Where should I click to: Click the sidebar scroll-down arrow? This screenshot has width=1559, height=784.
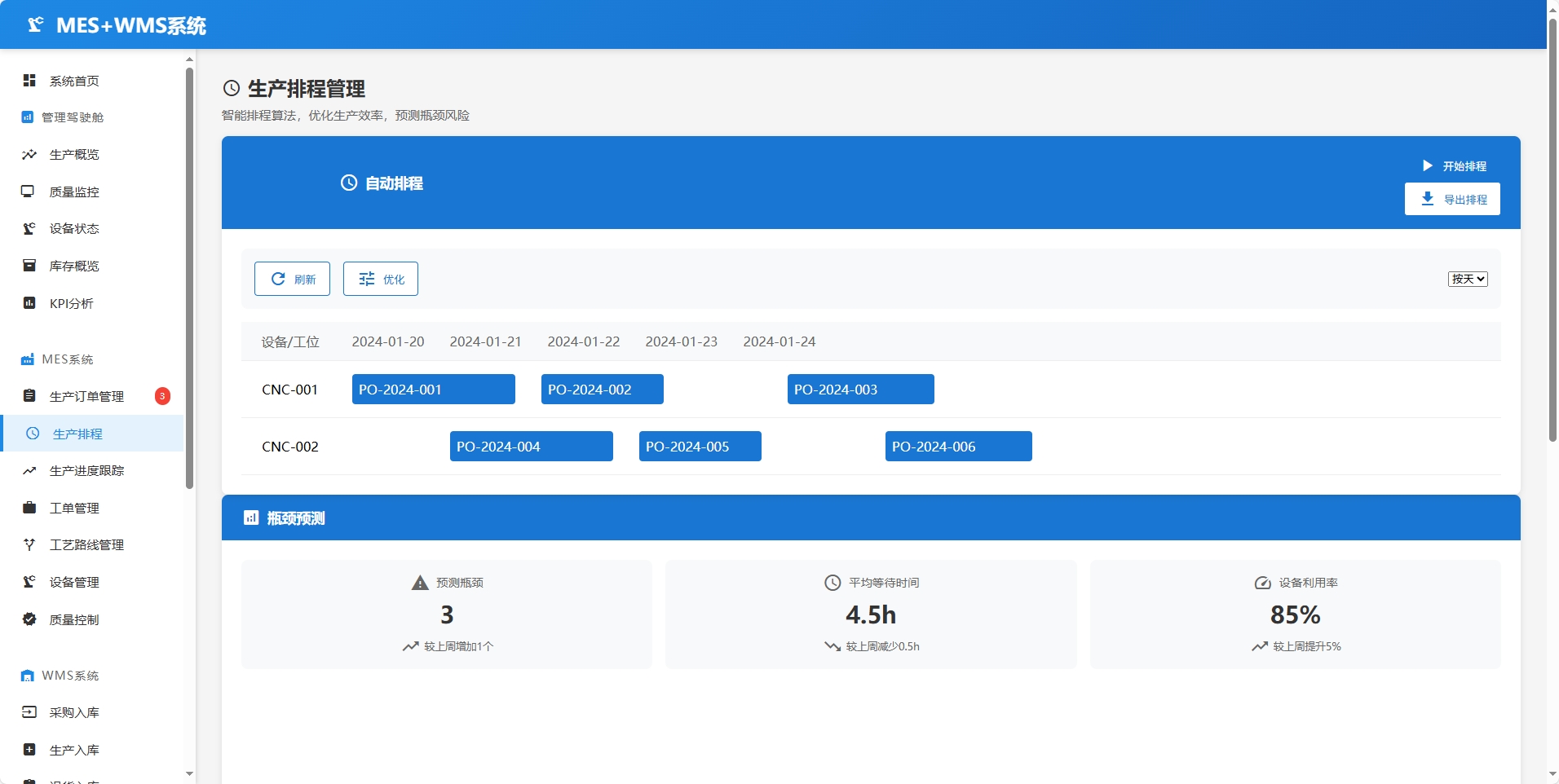click(189, 773)
